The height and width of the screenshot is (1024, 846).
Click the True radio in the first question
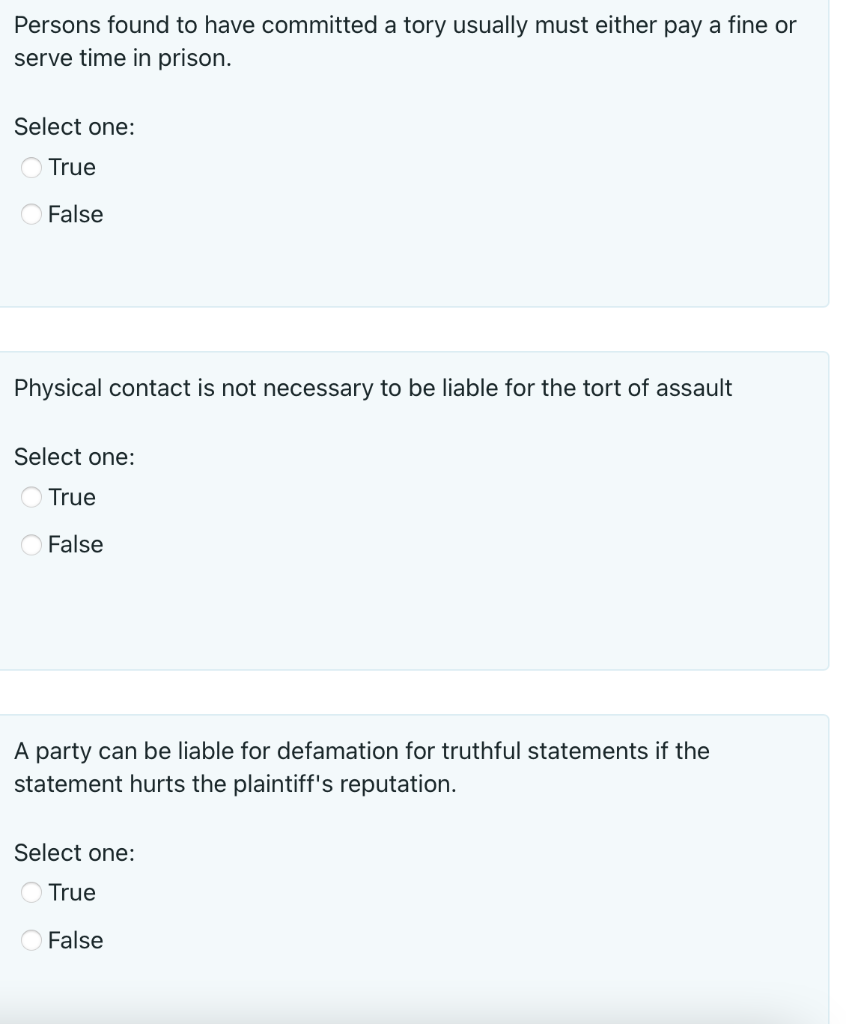coord(31,167)
